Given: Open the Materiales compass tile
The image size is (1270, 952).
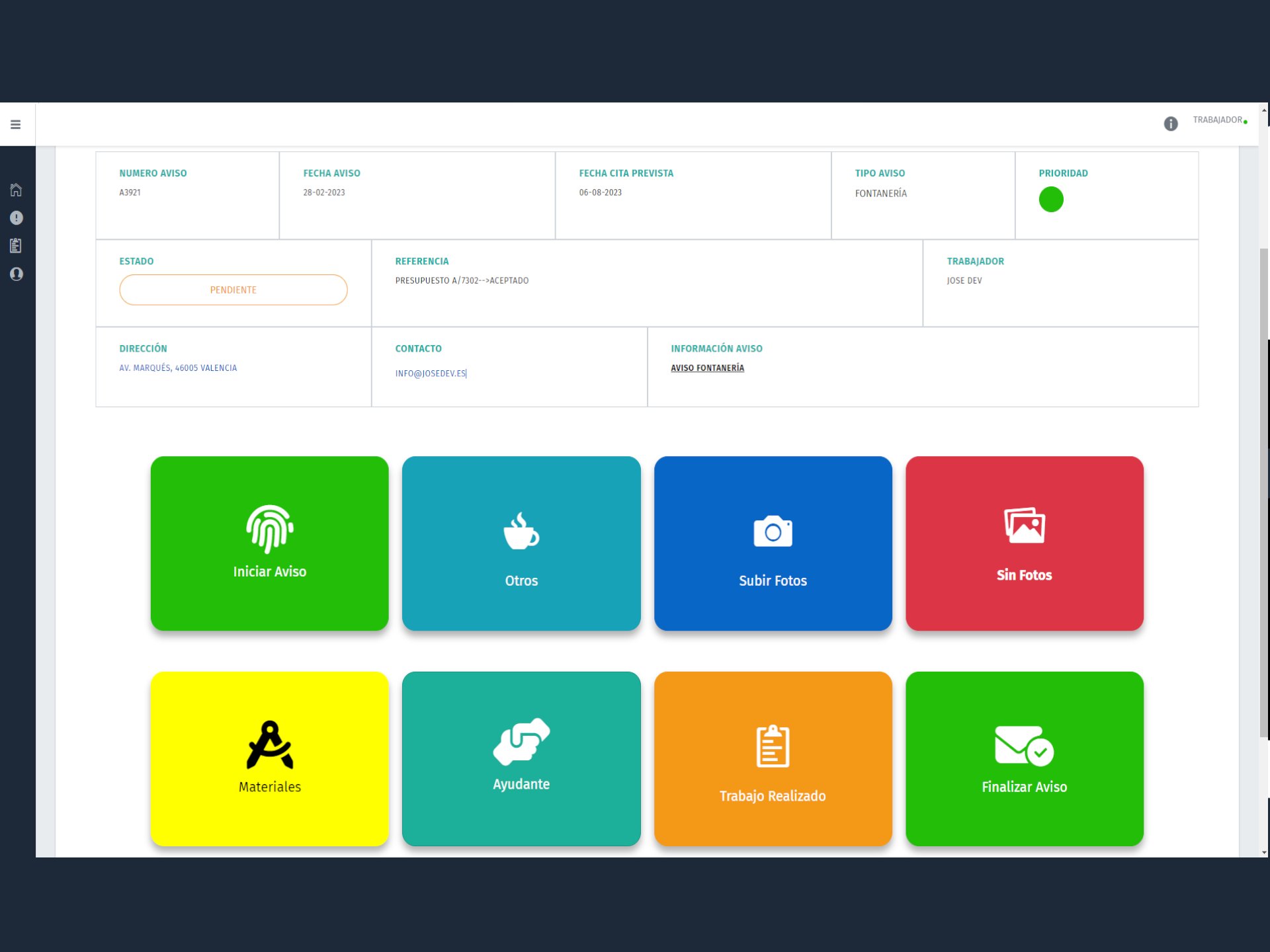Looking at the screenshot, I should tap(269, 758).
